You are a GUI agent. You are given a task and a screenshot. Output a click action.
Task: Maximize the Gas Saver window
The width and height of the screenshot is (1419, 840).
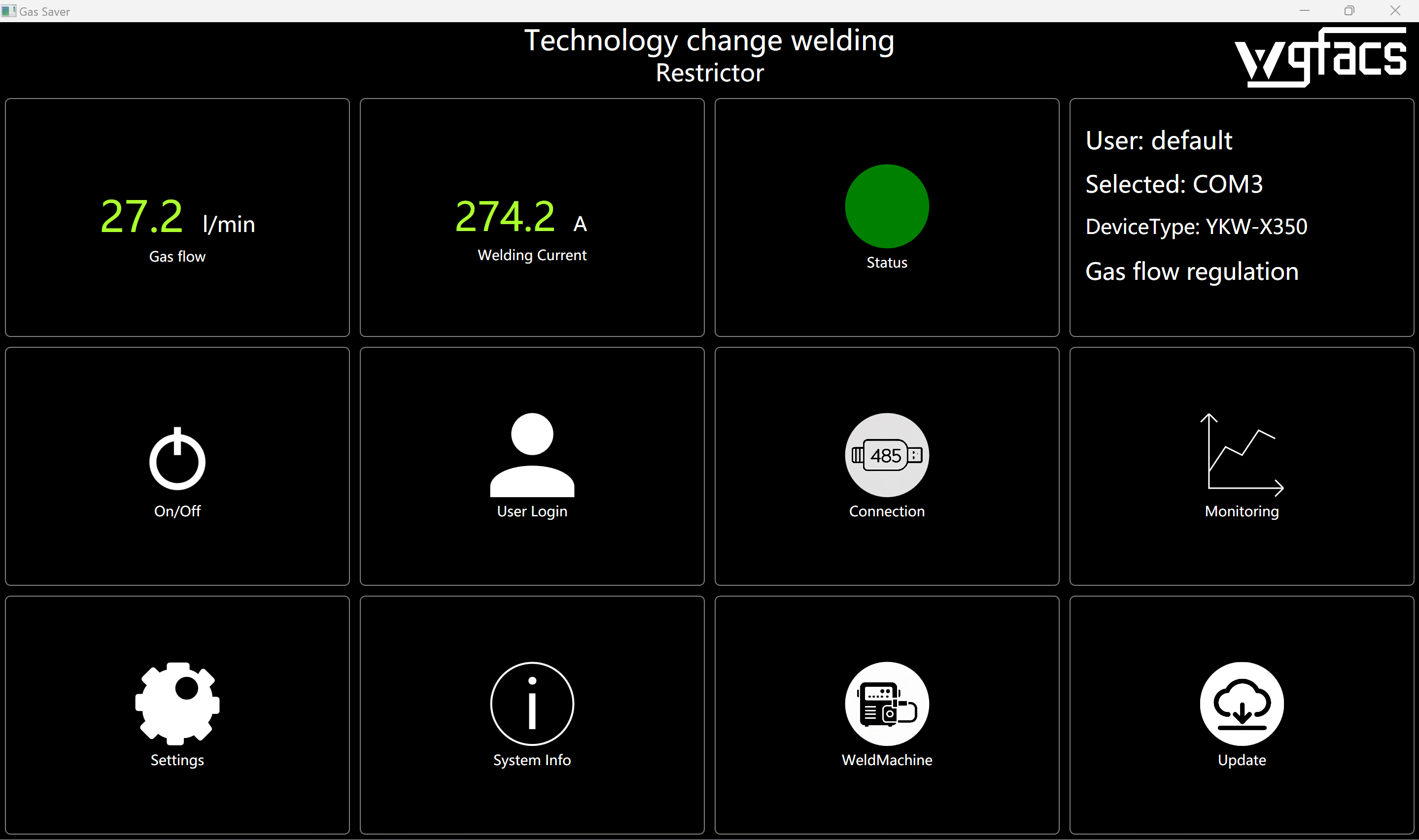point(1350,11)
